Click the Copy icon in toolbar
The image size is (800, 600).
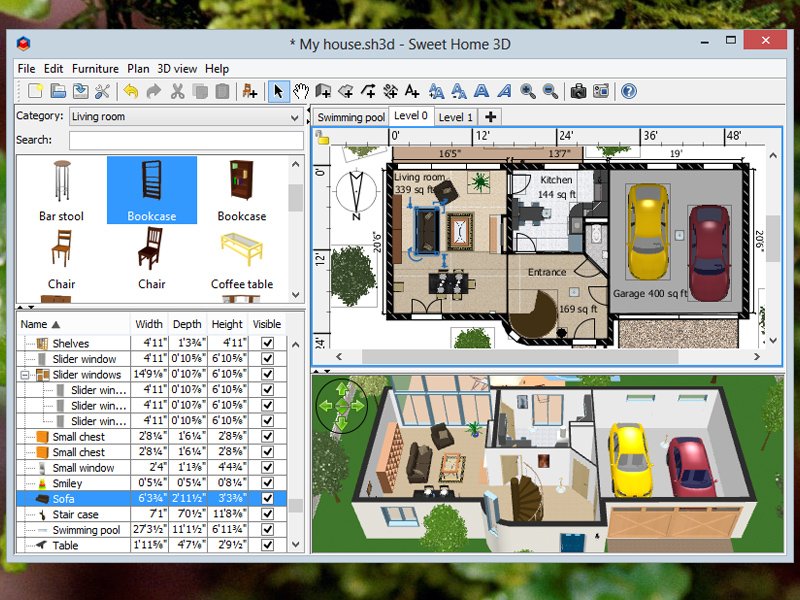point(200,91)
